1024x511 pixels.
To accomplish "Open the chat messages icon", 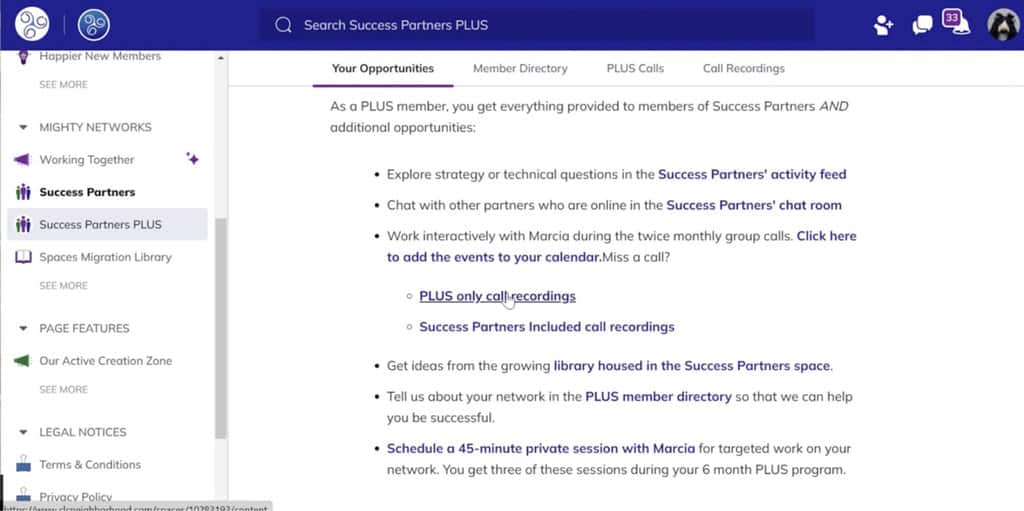I will [922, 25].
